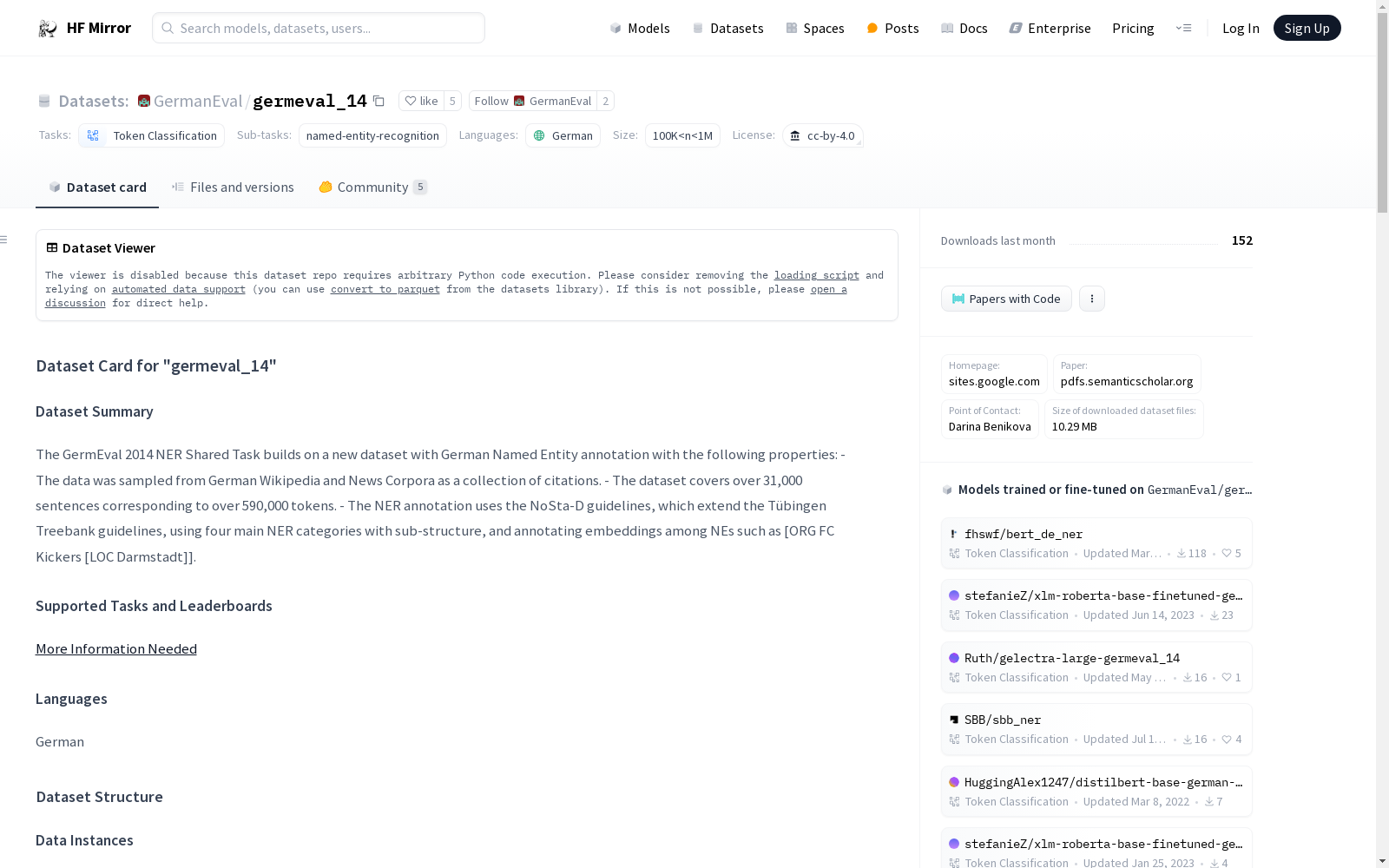This screenshot has height=868, width=1389.
Task: Open the Models navigation item
Action: [x=640, y=28]
